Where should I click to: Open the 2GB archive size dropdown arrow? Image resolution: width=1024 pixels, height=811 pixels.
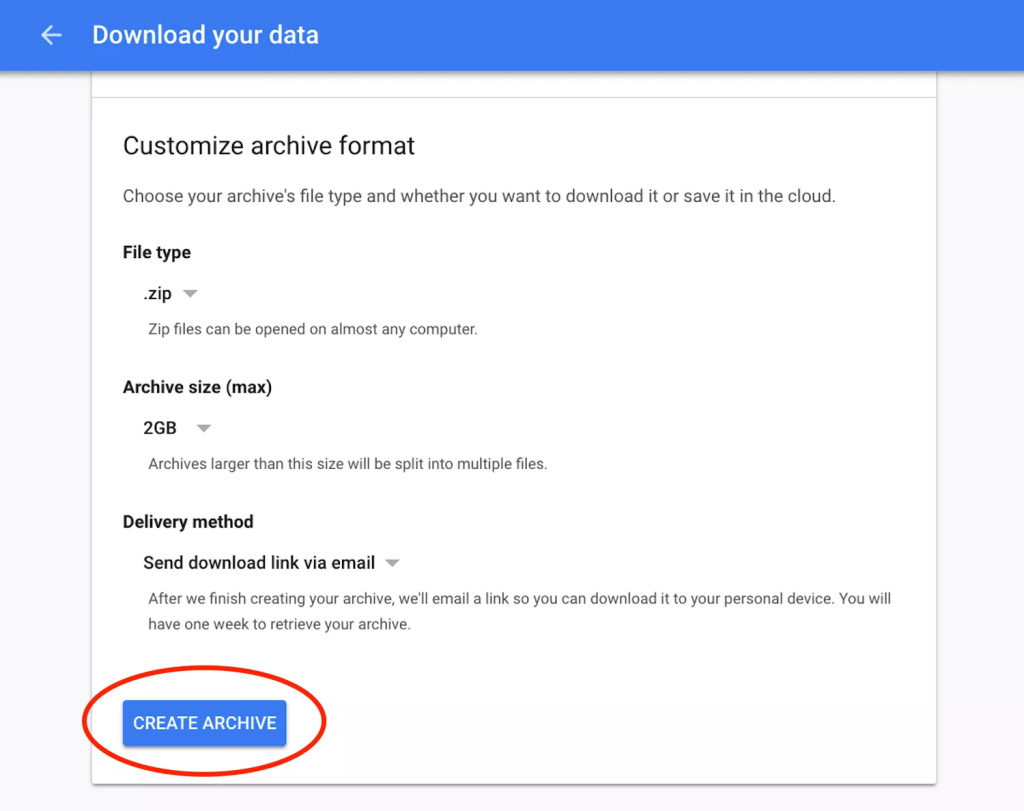point(204,428)
